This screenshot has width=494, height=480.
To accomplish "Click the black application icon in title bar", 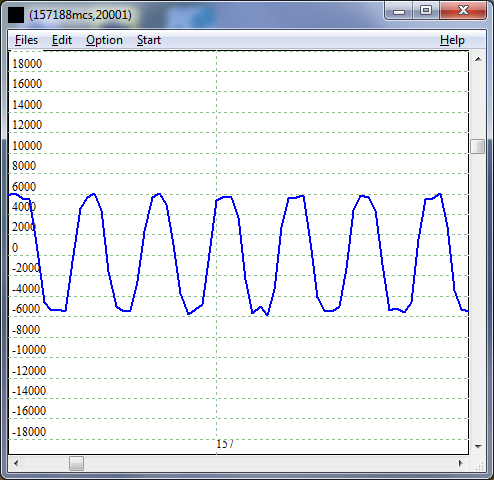I will click(16, 15).
